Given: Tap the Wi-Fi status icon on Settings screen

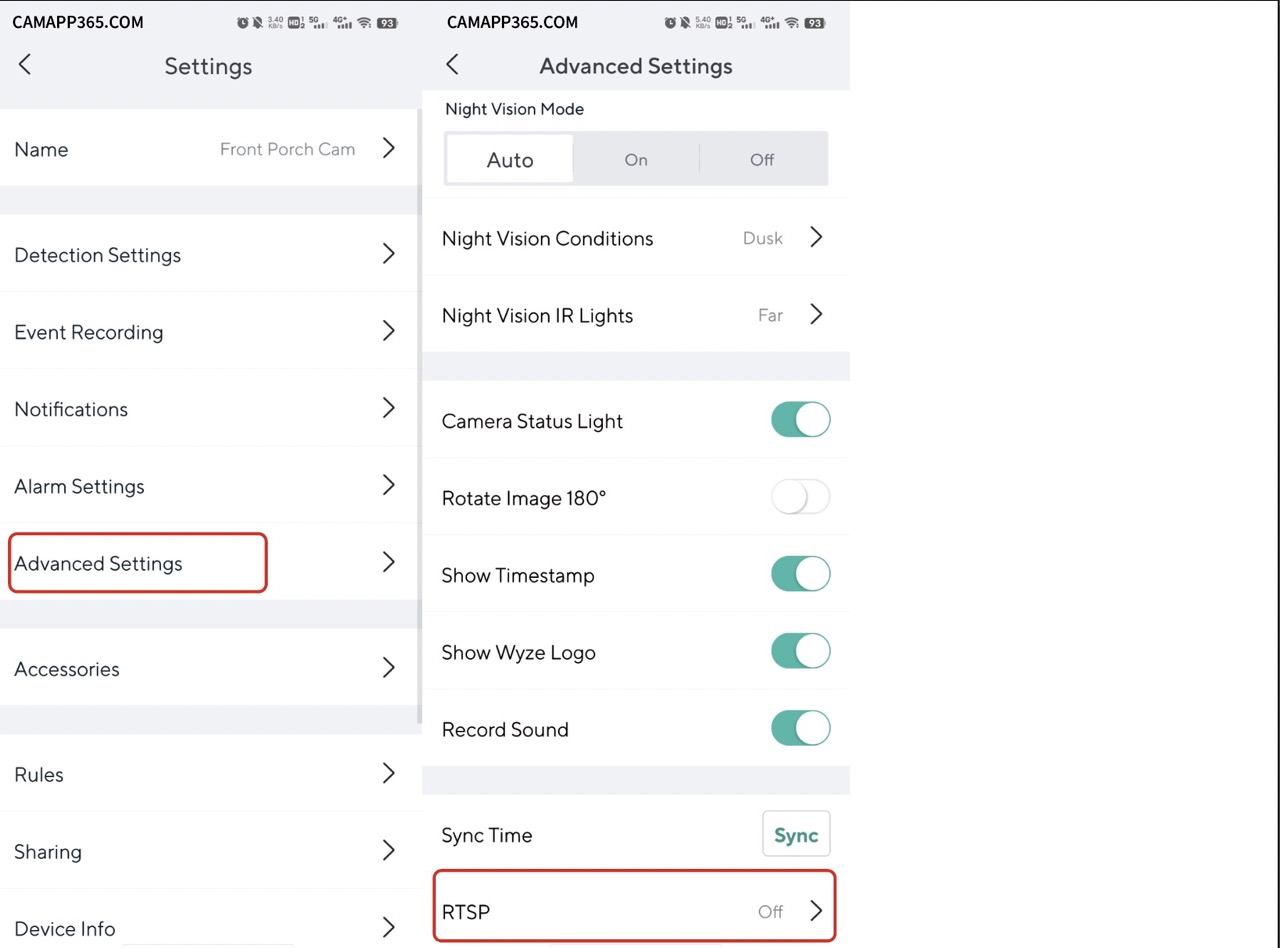Looking at the screenshot, I should click(x=364, y=22).
